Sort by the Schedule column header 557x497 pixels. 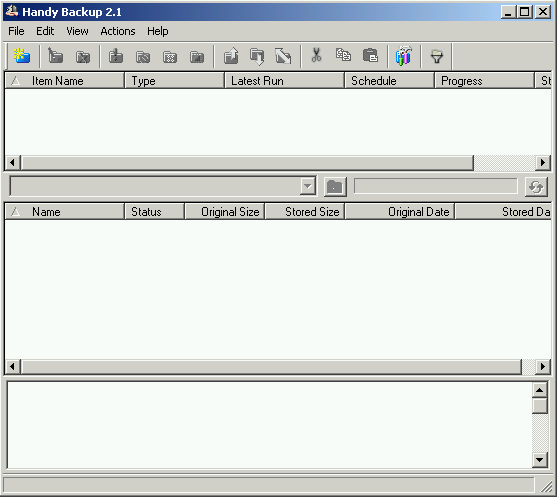(390, 81)
